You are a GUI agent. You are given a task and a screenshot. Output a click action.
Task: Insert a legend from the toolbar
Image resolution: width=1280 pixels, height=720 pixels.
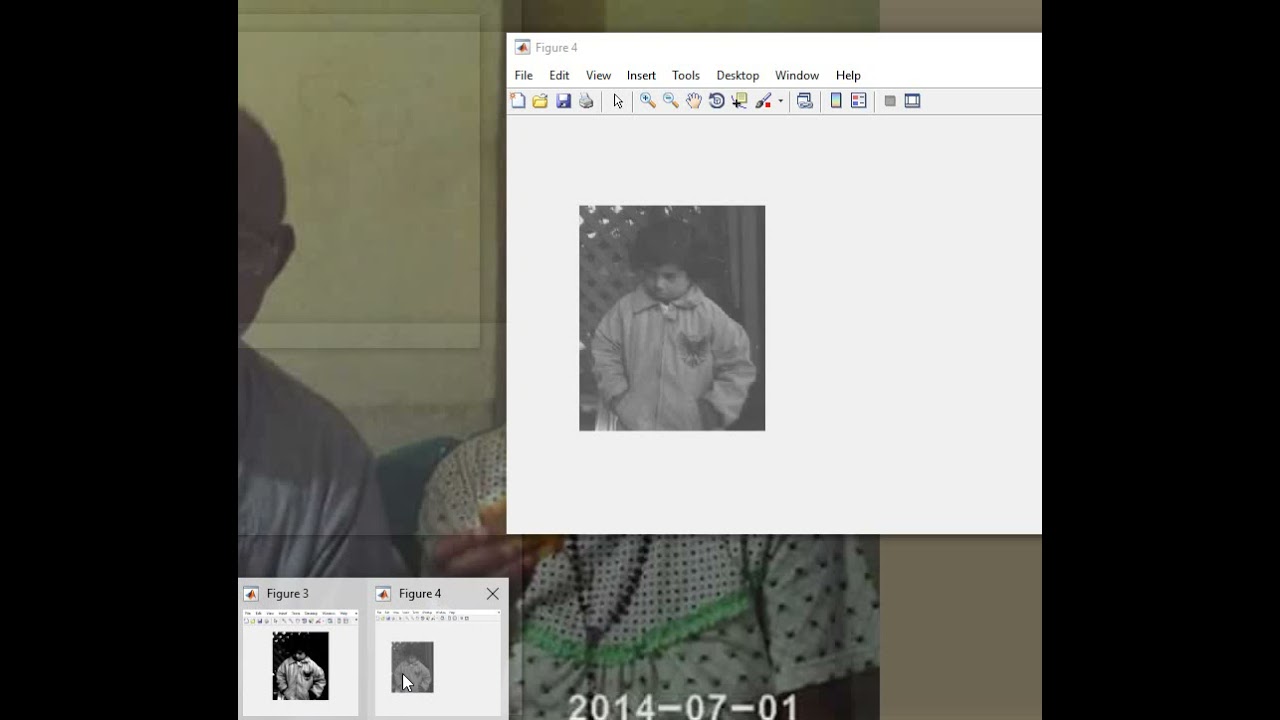pos(859,101)
